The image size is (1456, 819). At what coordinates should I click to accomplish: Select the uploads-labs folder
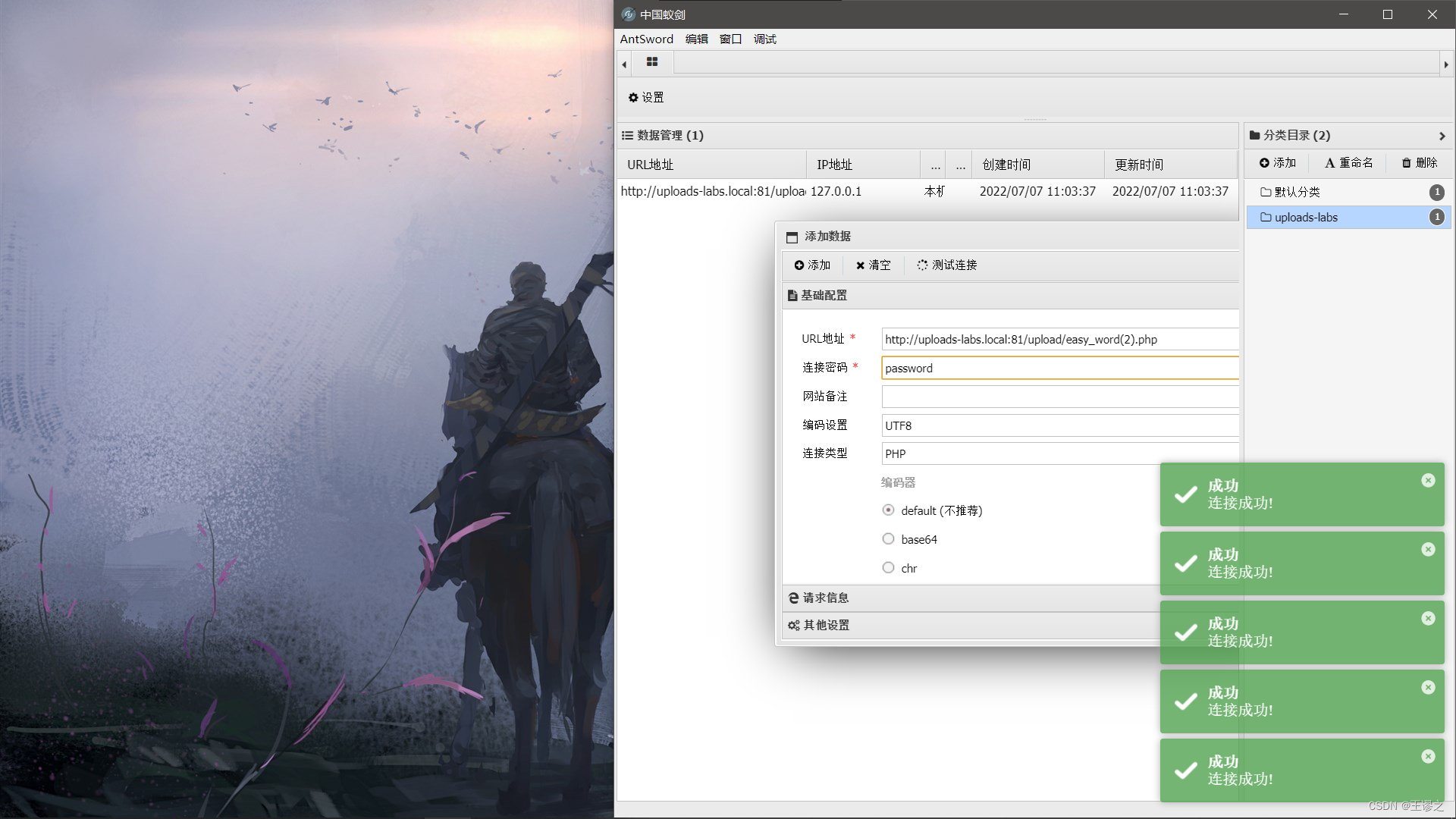tap(1348, 217)
